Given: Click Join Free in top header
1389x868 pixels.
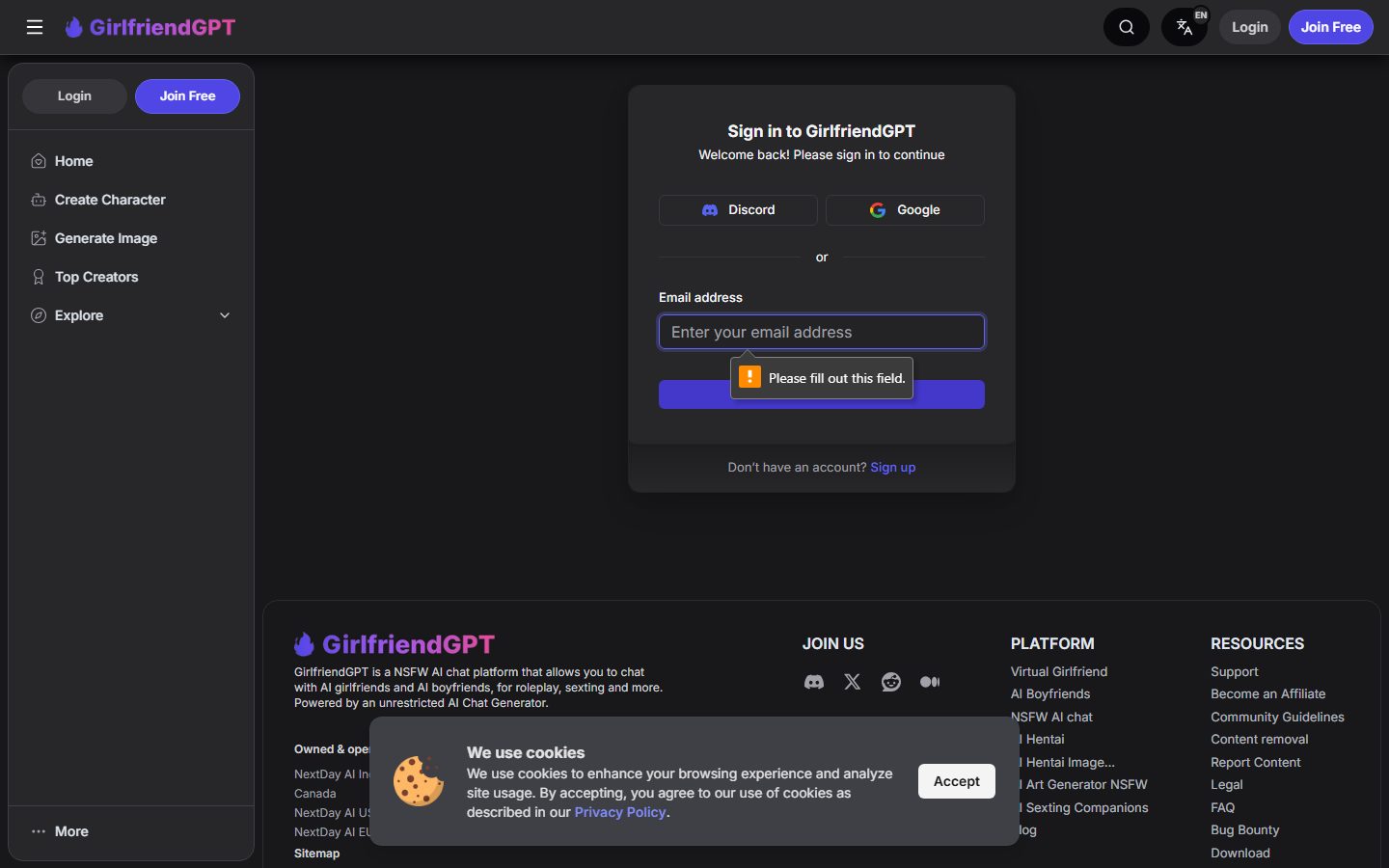Looking at the screenshot, I should (1331, 27).
